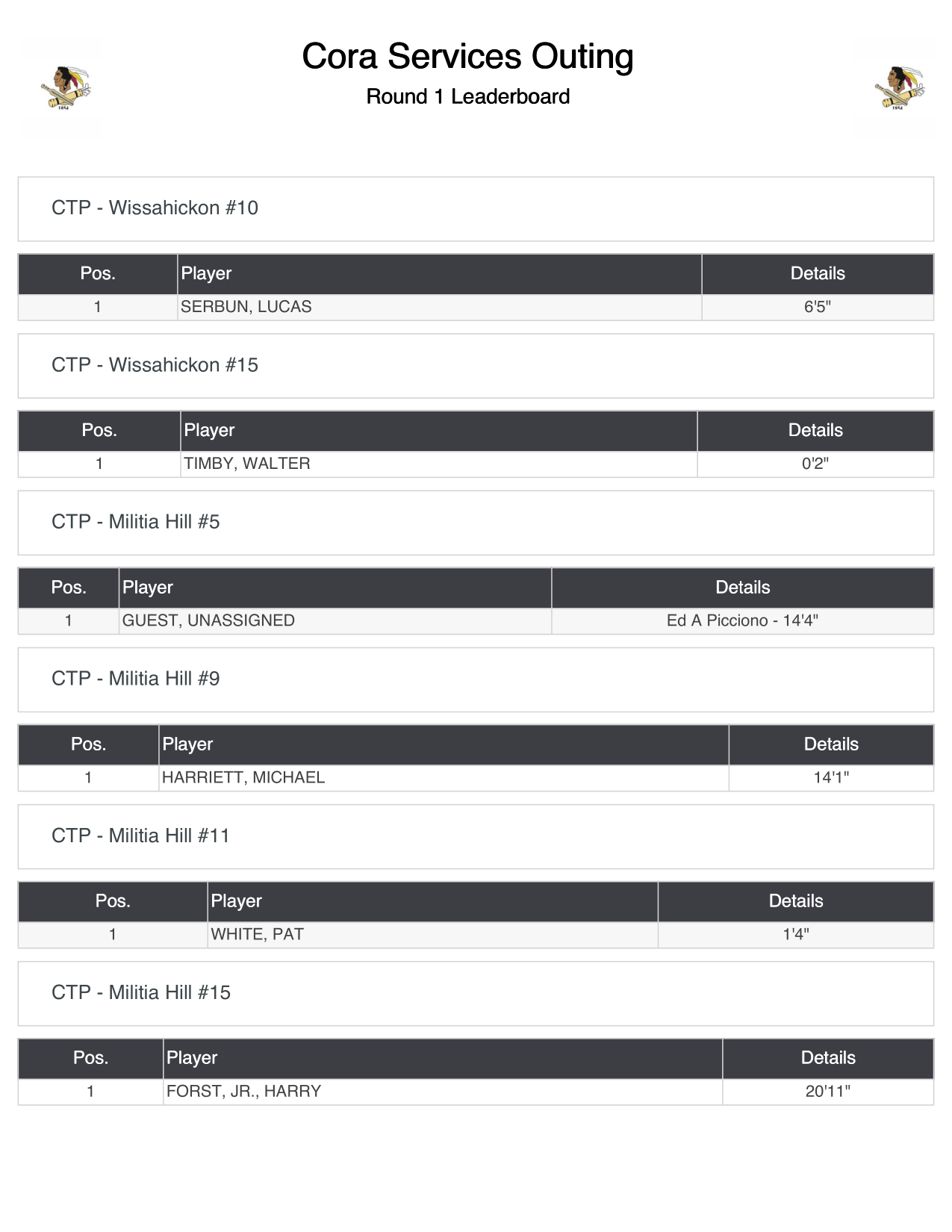Click the Ed A Picciono - 14'4" detail
Screen dimensions: 952x1232
click(742, 620)
